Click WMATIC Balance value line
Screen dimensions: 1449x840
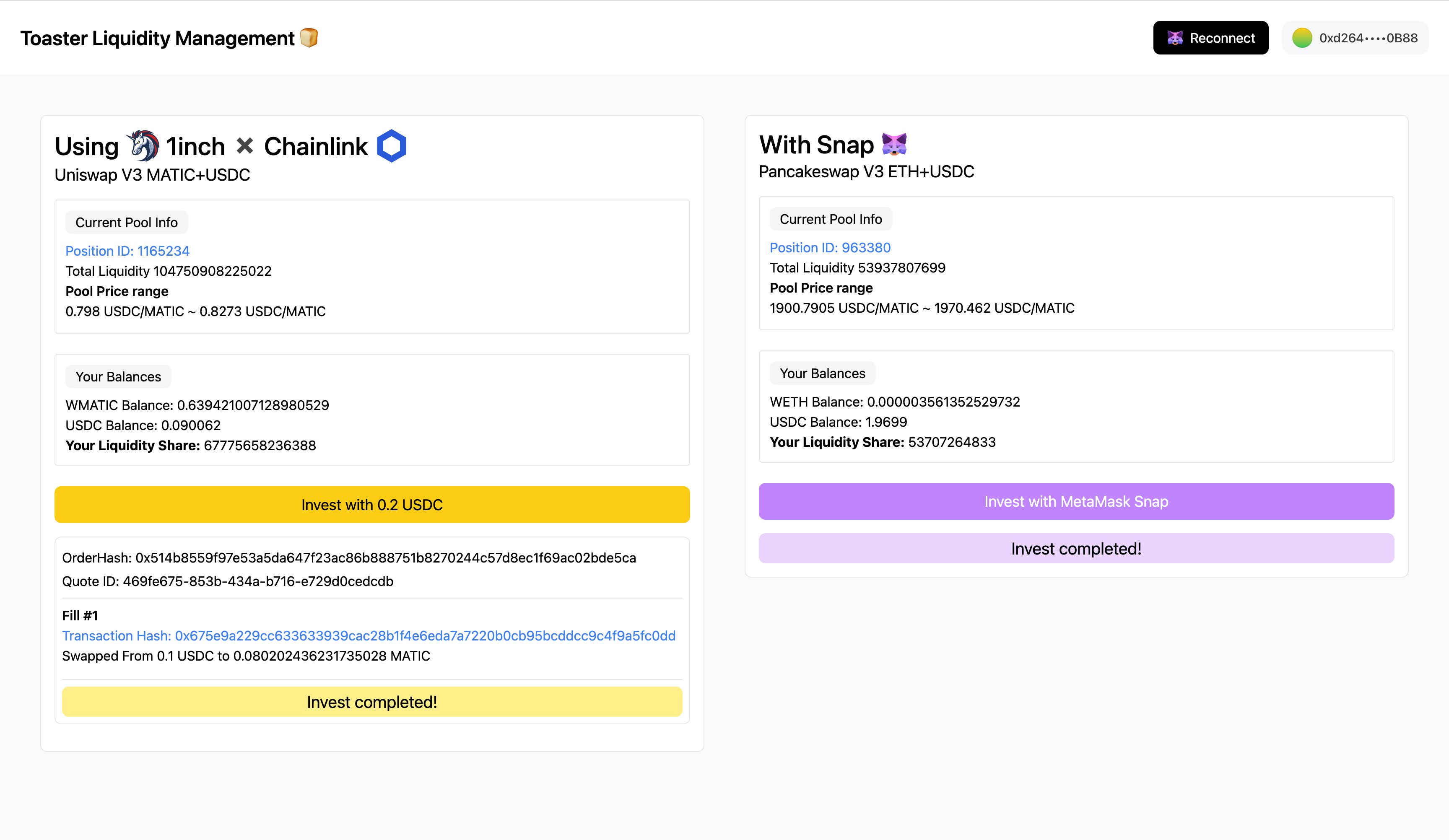(197, 405)
